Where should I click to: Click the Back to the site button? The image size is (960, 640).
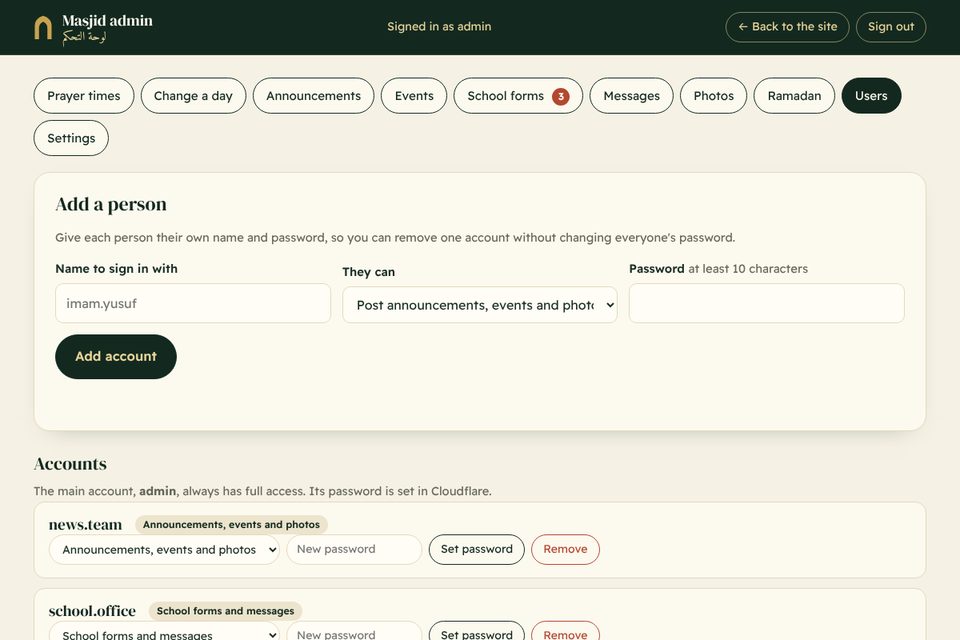[x=787, y=27]
